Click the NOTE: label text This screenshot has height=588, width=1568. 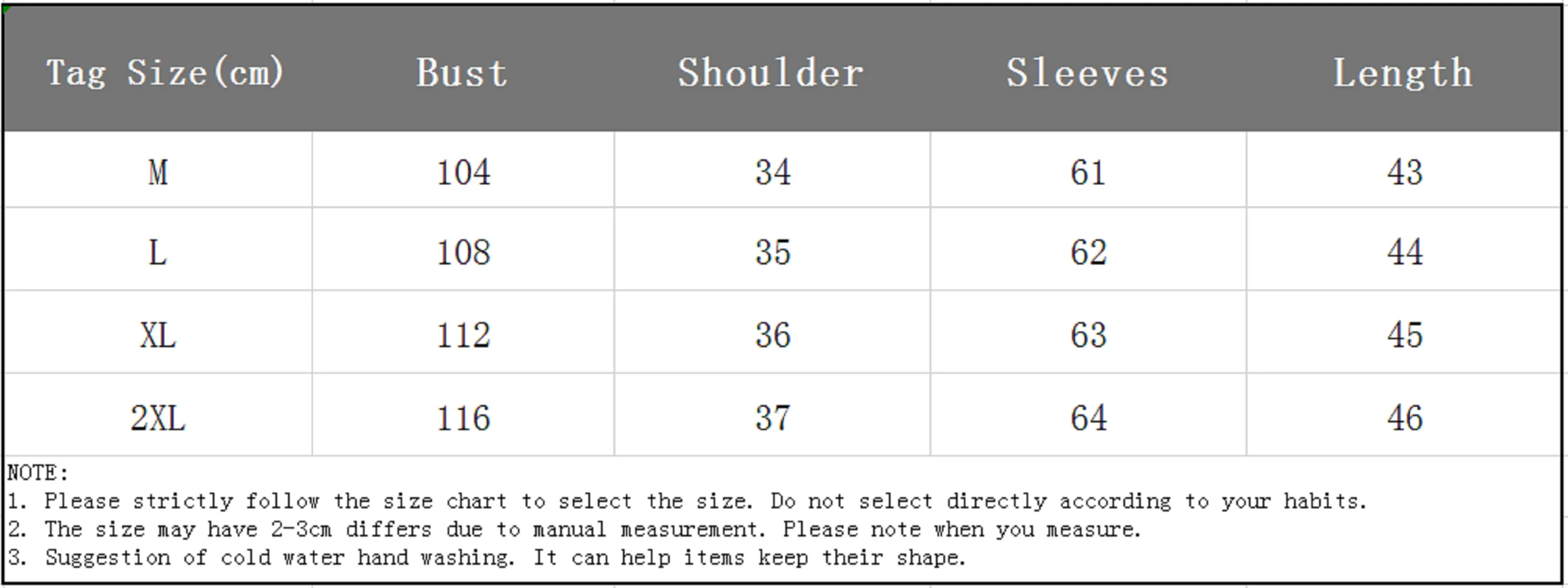(38, 473)
